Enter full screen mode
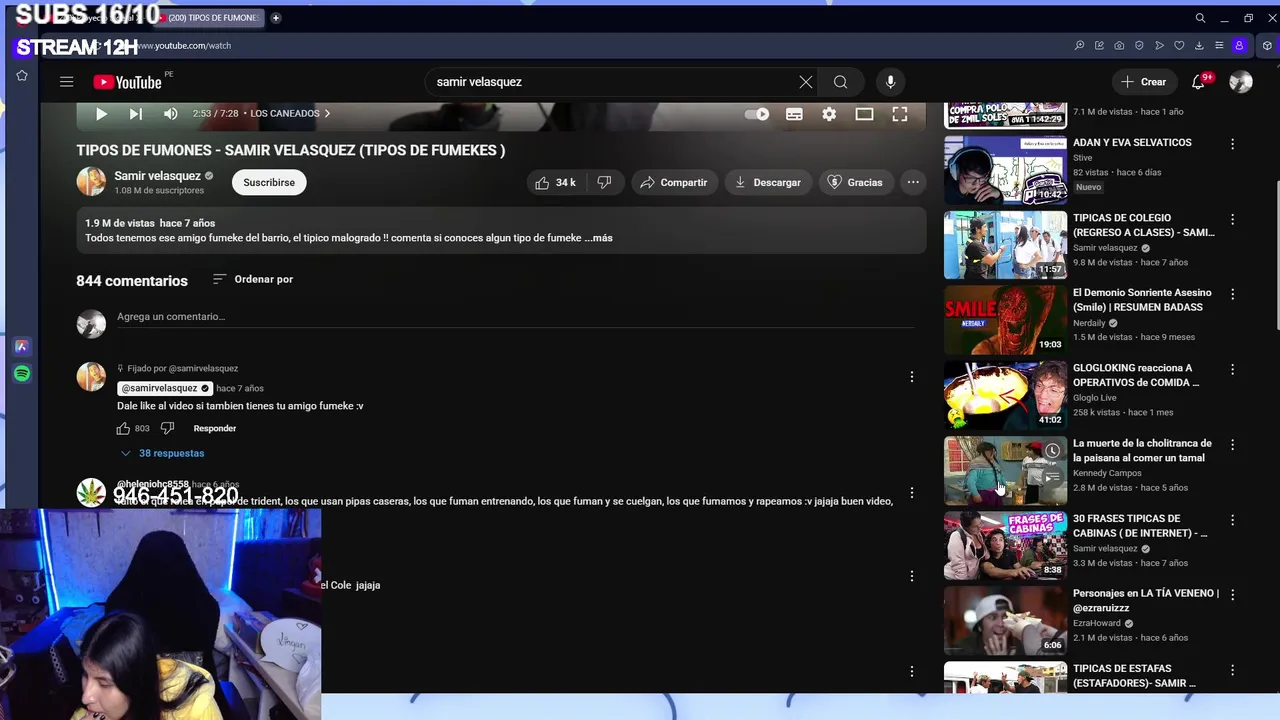This screenshot has height=720, width=1280. [900, 114]
